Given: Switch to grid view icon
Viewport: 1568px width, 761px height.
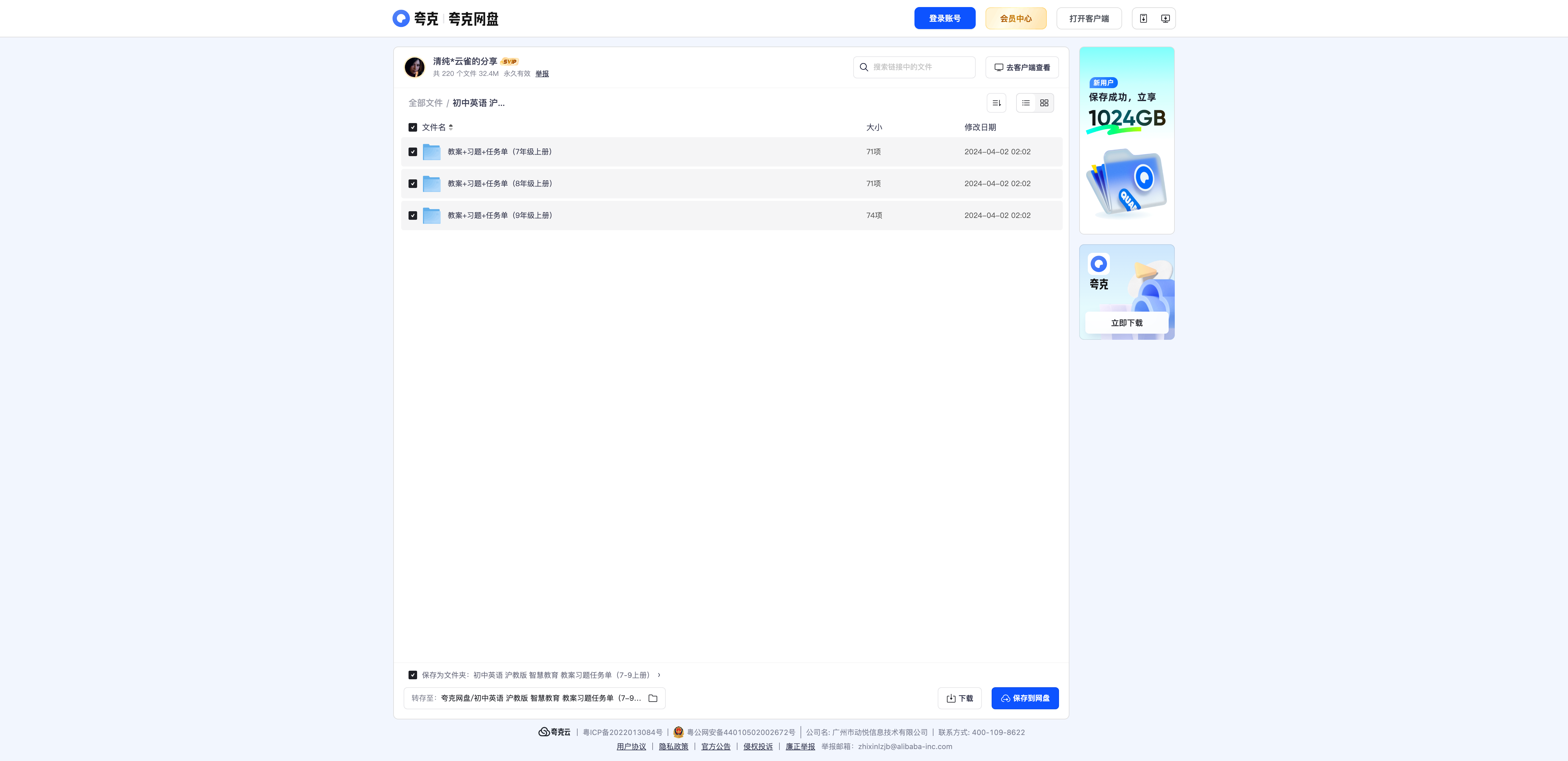Looking at the screenshot, I should 1044,103.
